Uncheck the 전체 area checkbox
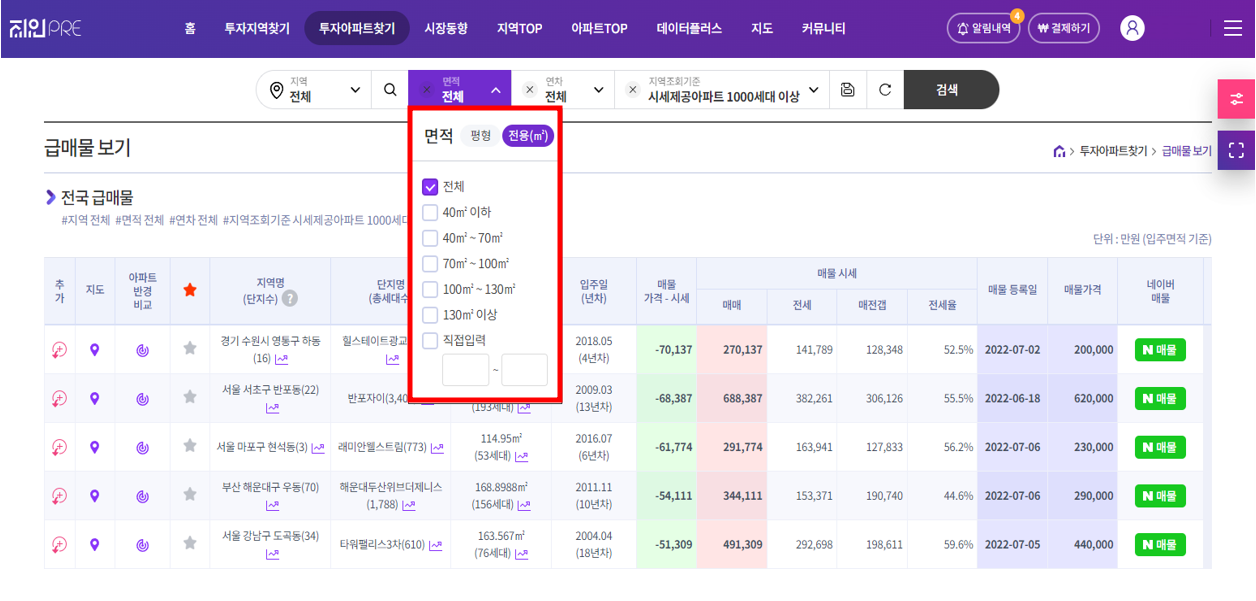Image resolution: width=1256 pixels, height=601 pixels. 430,187
